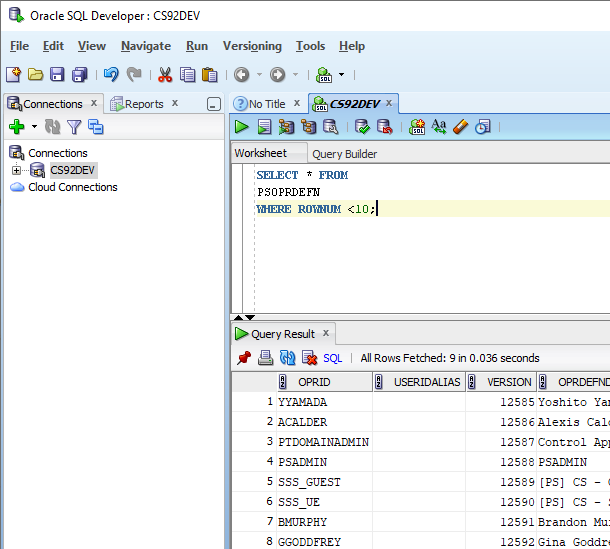The height and width of the screenshot is (549, 610).
Task: Click the Back navigation arrow
Action: [x=242, y=74]
